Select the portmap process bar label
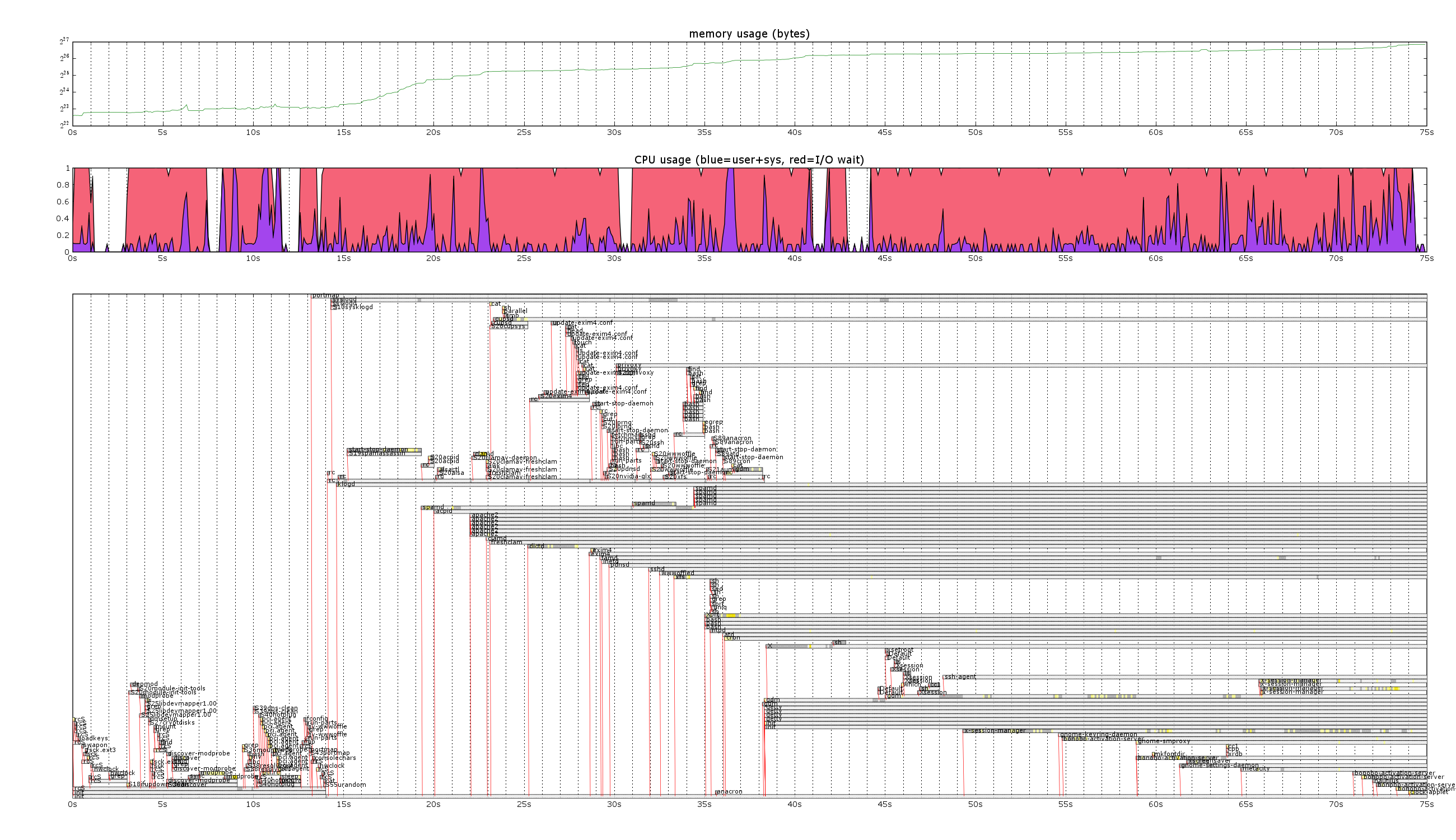The image size is (1456, 840). tap(325, 296)
